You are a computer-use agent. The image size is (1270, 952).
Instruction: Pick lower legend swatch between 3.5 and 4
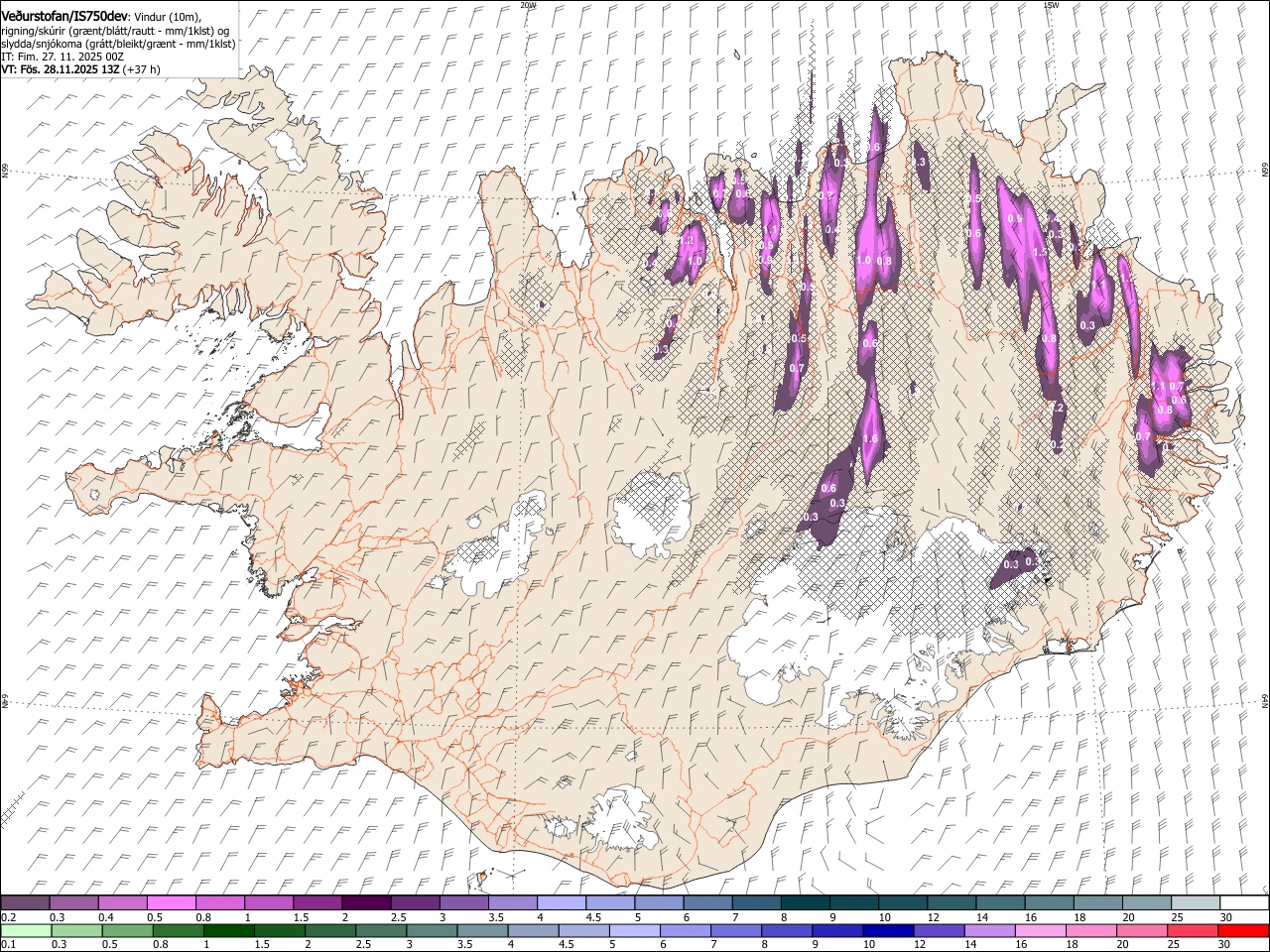[x=483, y=931]
